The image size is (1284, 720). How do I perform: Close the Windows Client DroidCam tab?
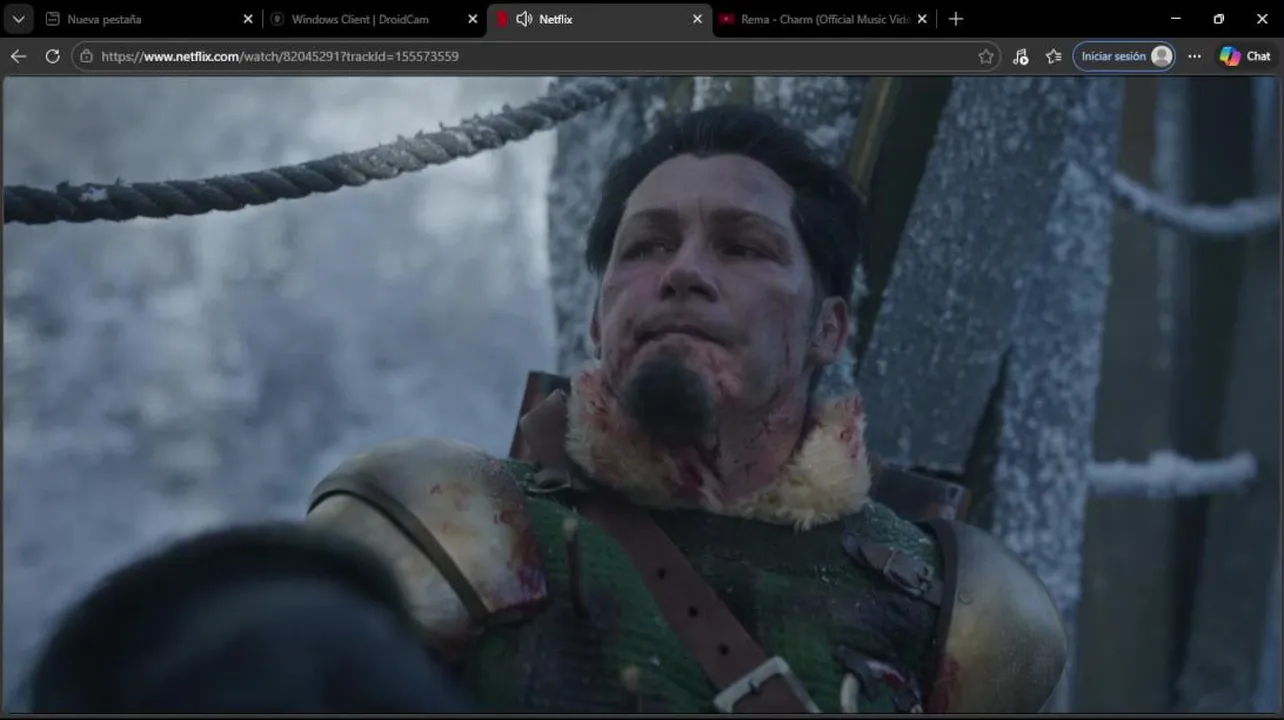pos(473,19)
